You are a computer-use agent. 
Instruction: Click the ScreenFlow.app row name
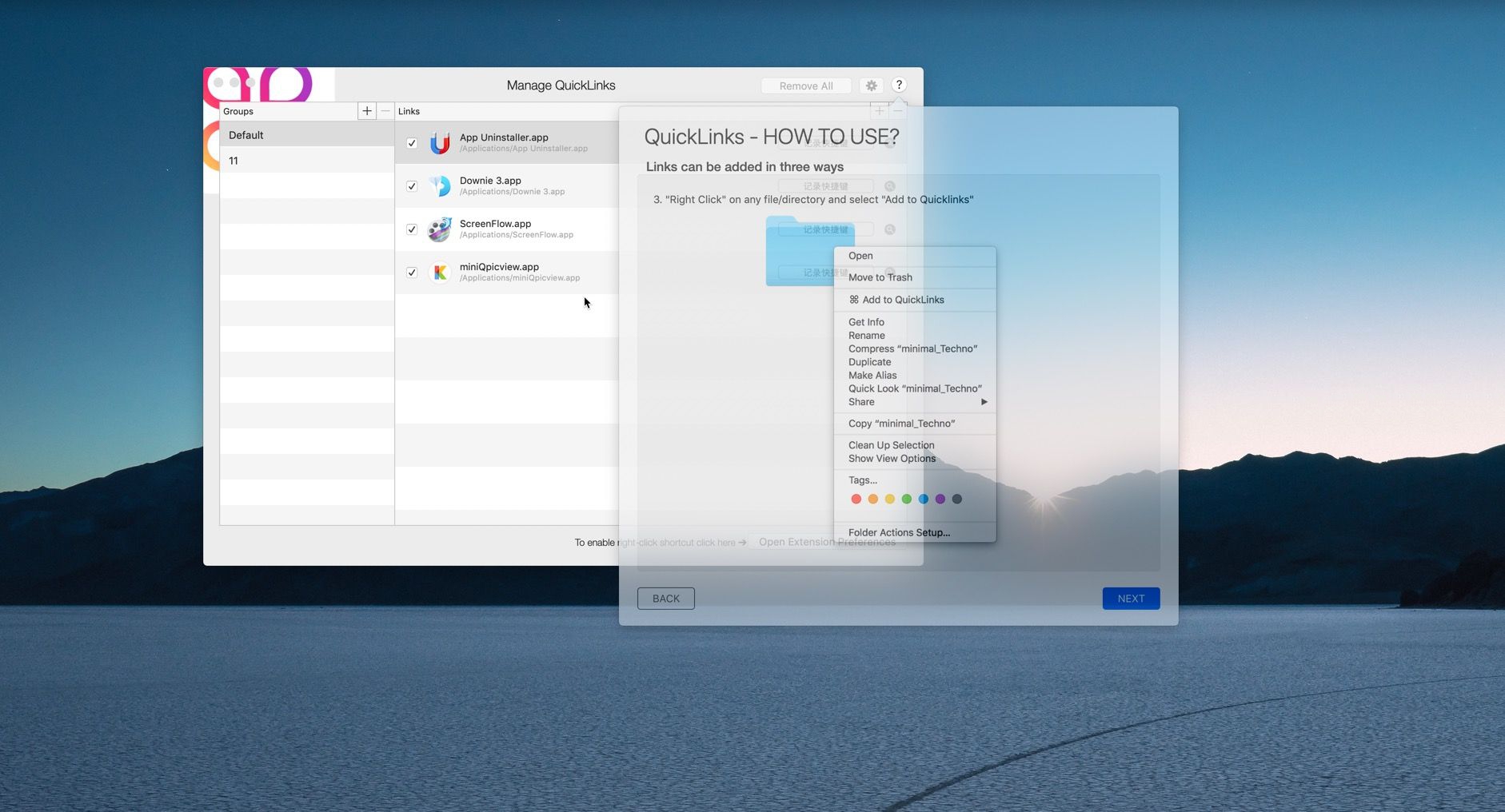(x=495, y=224)
